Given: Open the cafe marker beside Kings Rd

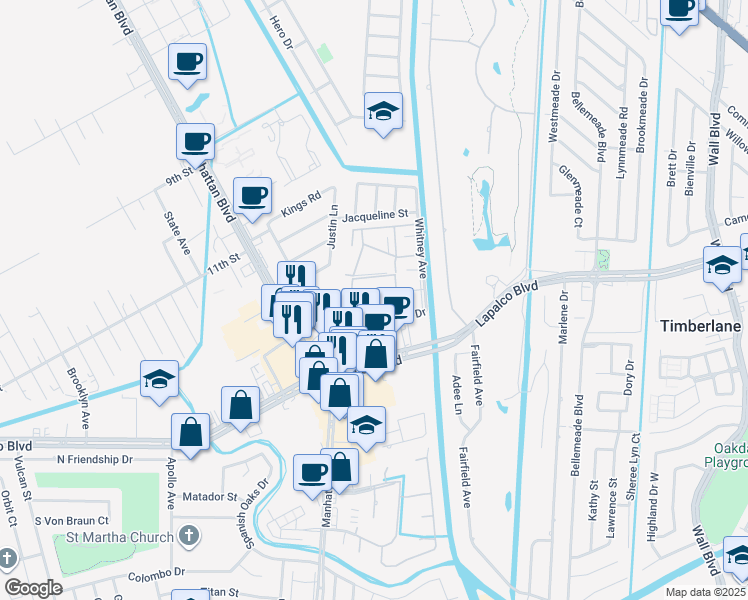Looking at the screenshot, I should tap(252, 195).
